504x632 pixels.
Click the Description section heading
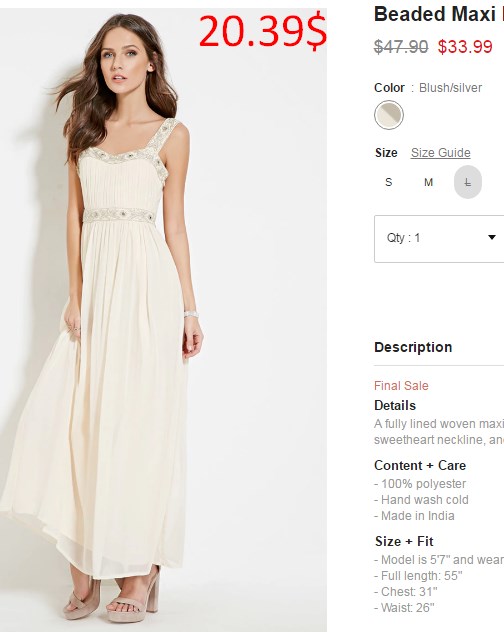pos(413,347)
